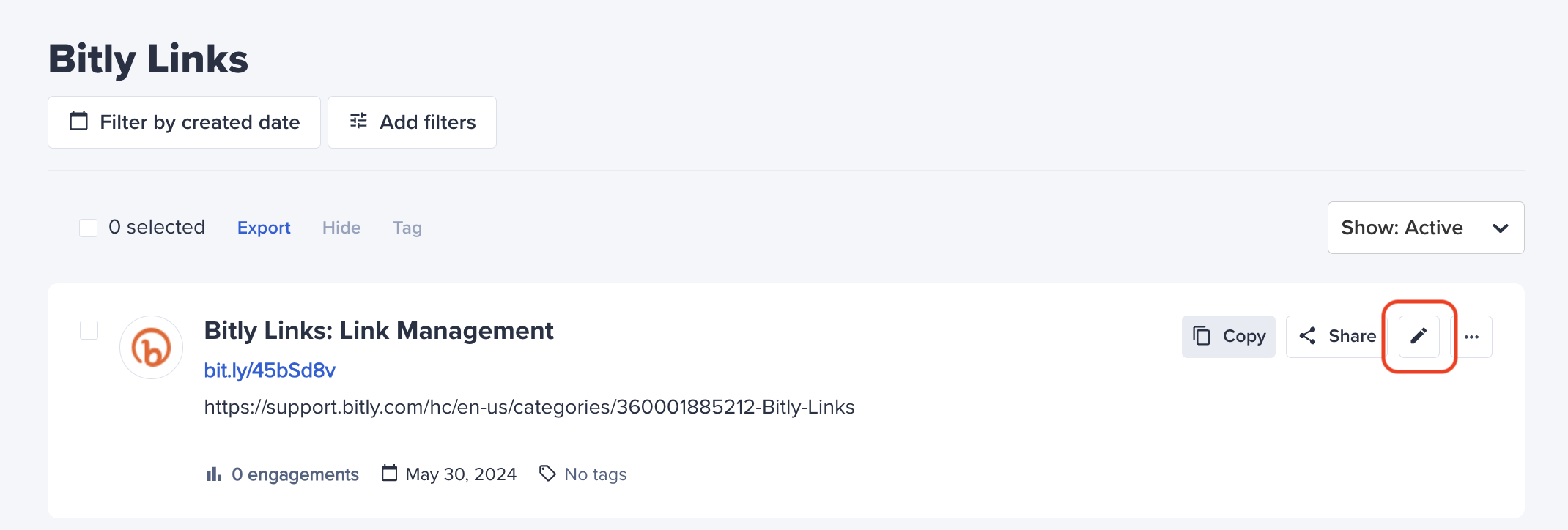This screenshot has height=530, width=1568.
Task: Expand the Filter by created date picker
Action: coord(183,122)
